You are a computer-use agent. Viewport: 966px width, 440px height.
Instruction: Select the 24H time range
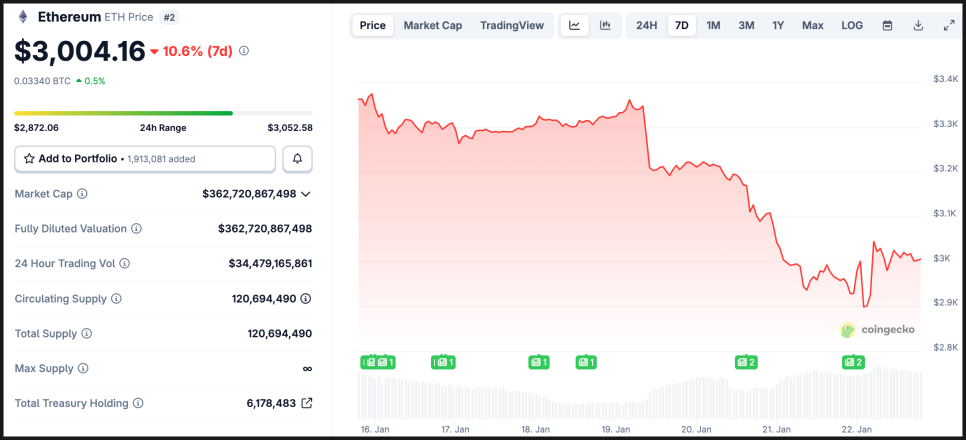click(x=646, y=26)
